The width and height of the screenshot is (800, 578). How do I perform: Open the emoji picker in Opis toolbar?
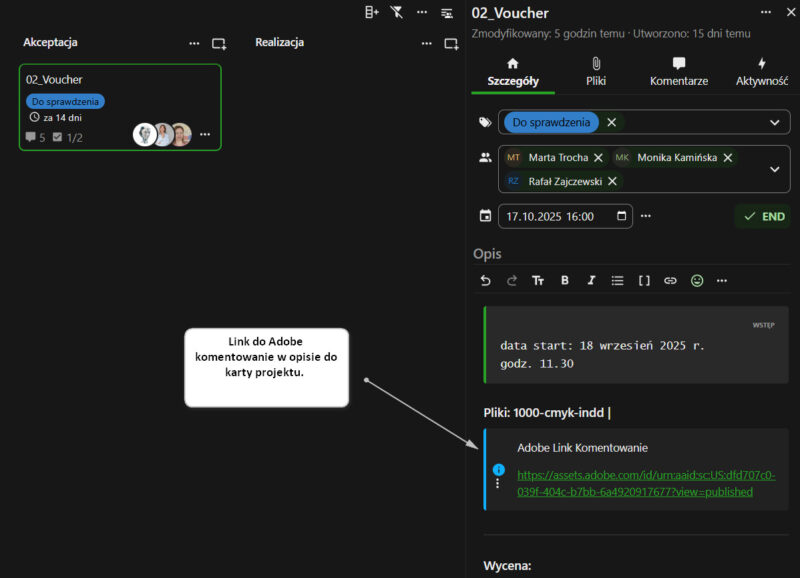click(697, 281)
